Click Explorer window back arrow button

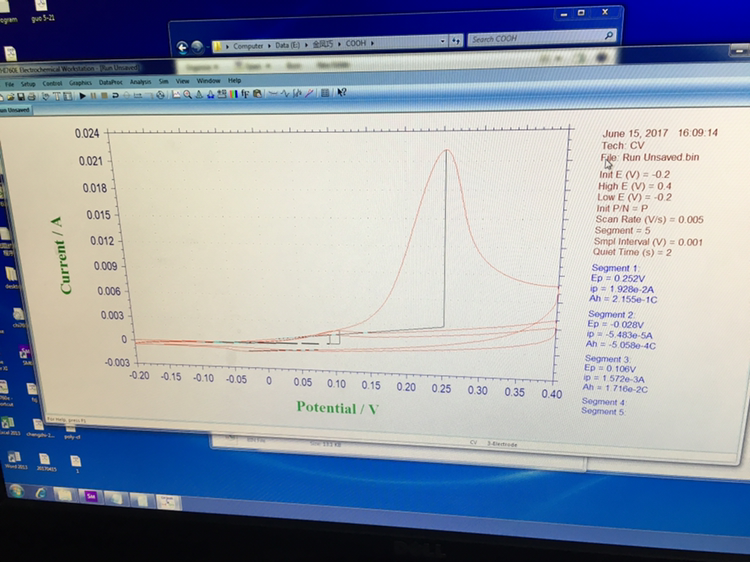pos(182,47)
